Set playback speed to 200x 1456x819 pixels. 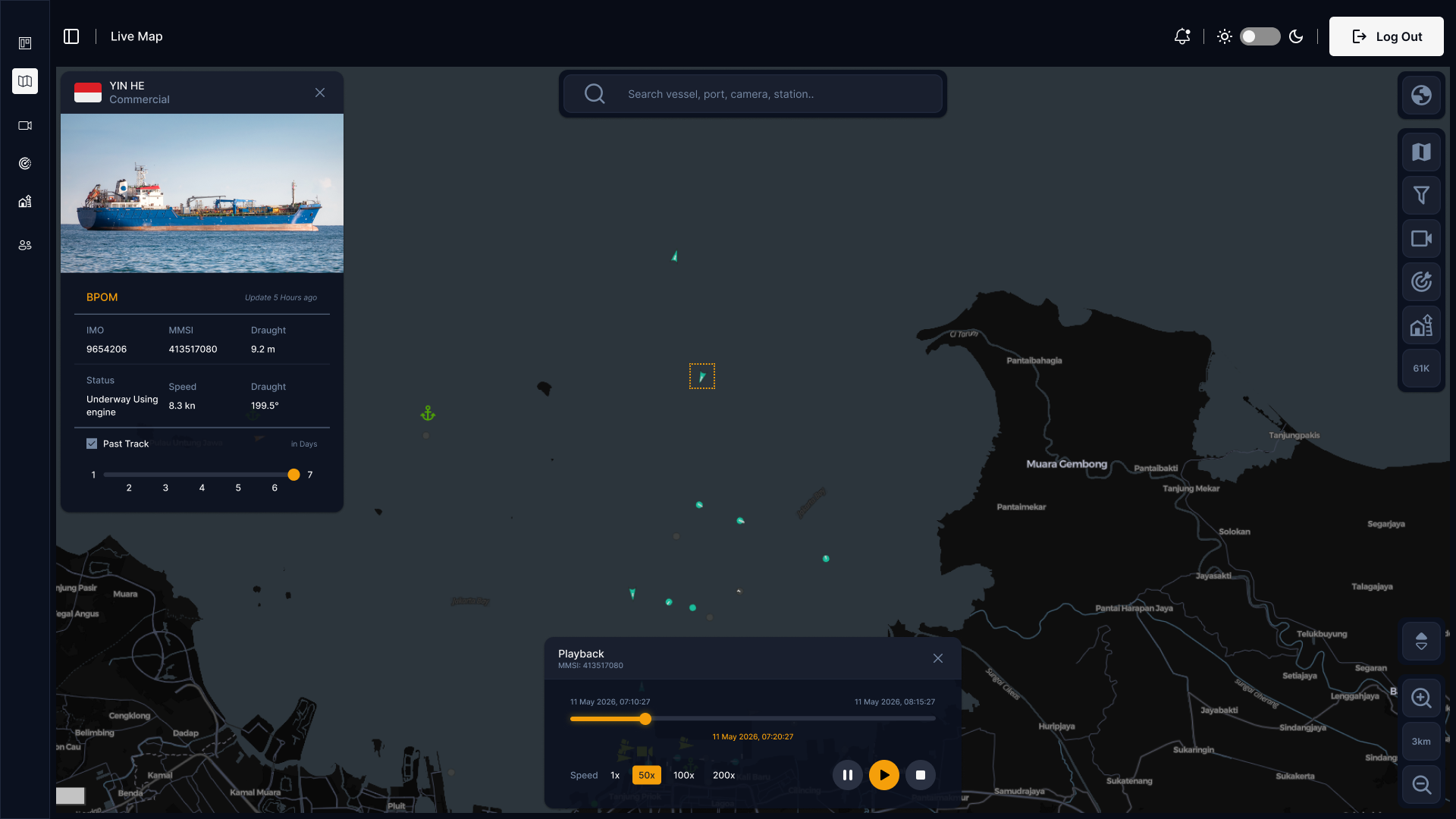723,775
